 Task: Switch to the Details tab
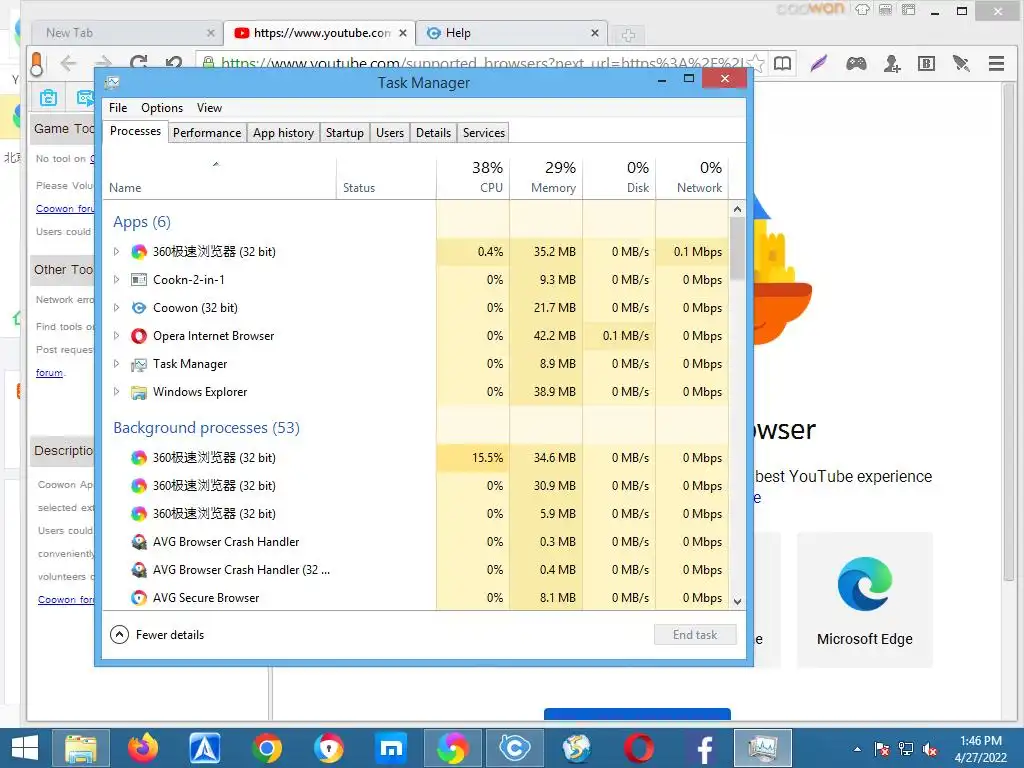[434, 133]
